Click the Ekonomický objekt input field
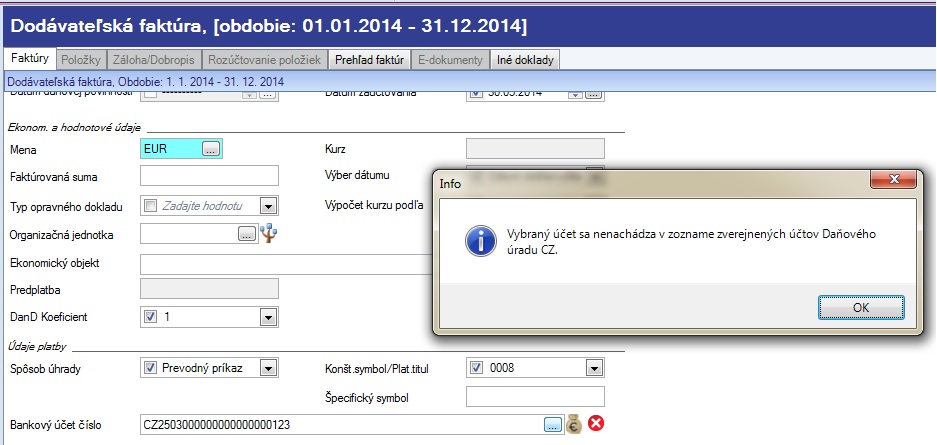This screenshot has height=445, width=937. tap(287, 264)
